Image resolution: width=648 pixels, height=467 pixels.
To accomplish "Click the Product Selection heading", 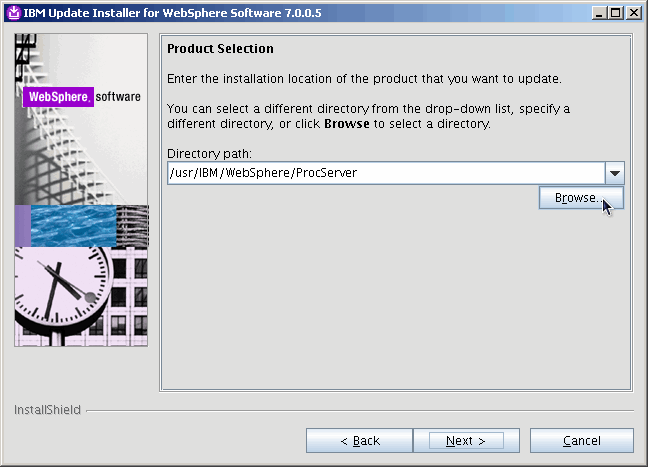I will [220, 49].
